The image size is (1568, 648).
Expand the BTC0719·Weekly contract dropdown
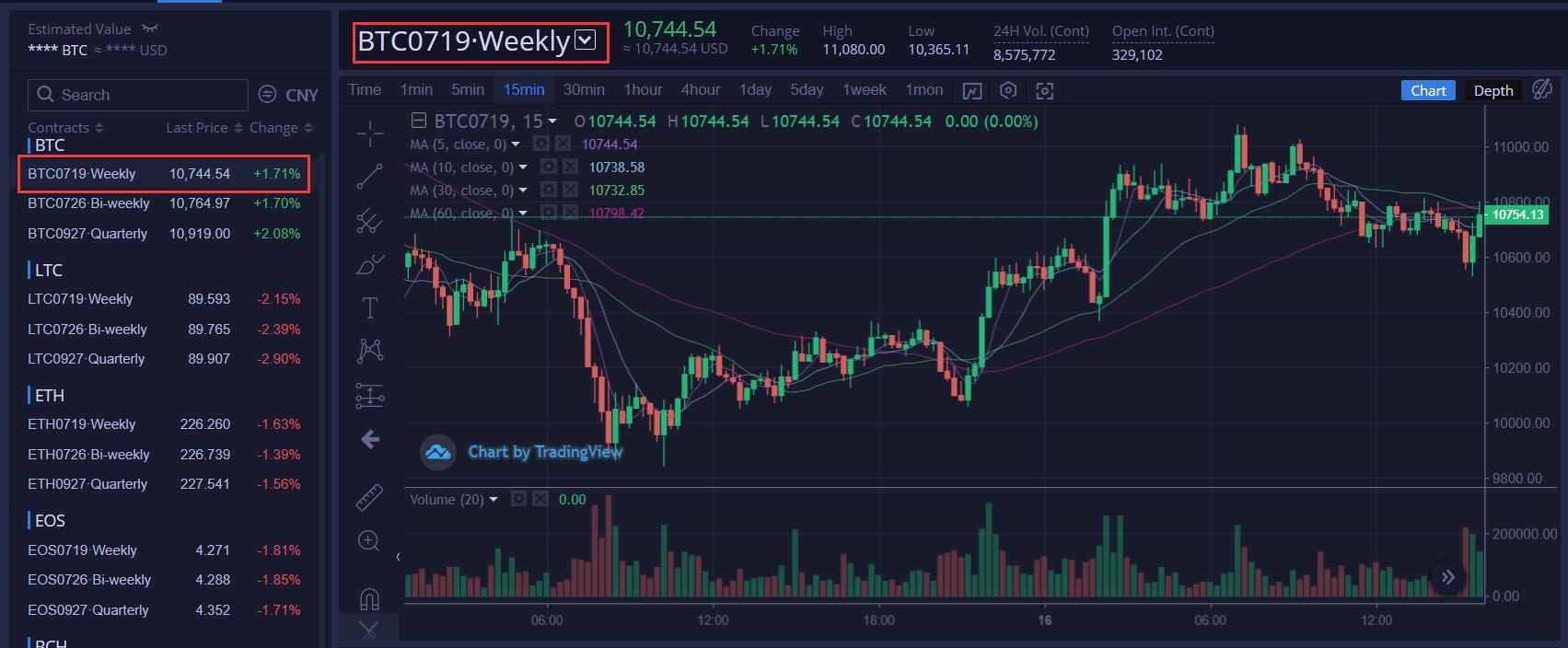[586, 40]
